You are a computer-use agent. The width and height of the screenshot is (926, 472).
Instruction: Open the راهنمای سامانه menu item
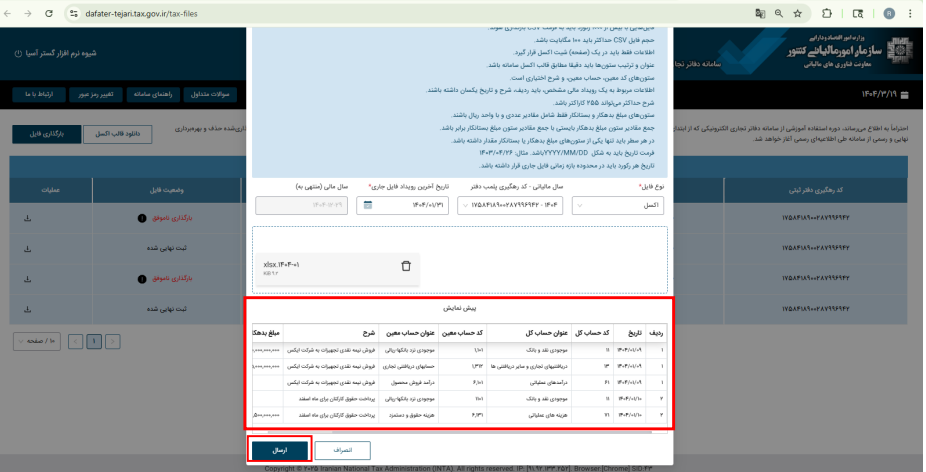tap(152, 95)
